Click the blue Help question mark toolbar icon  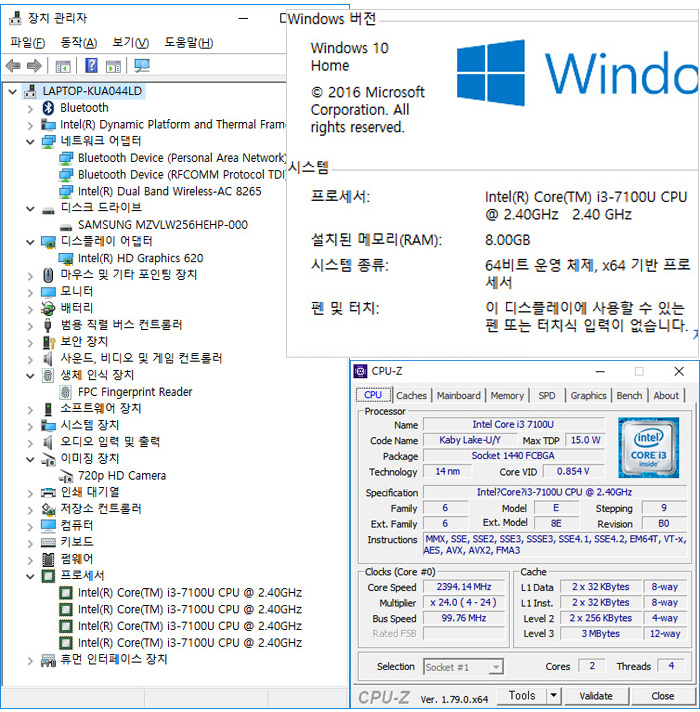click(91, 66)
